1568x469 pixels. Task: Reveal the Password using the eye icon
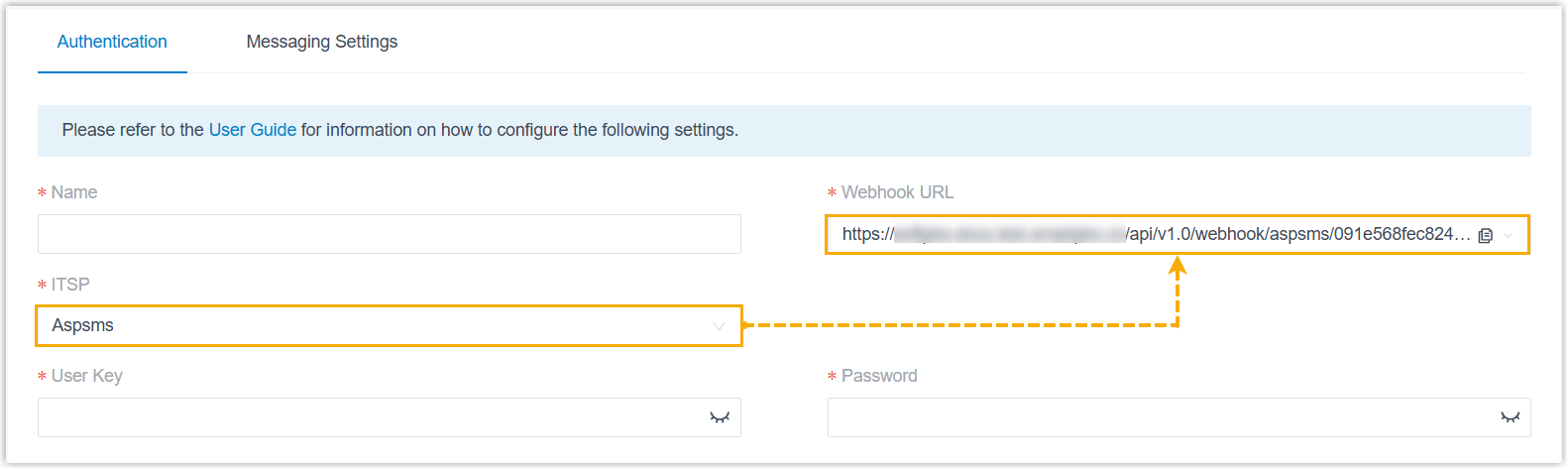tap(1510, 417)
